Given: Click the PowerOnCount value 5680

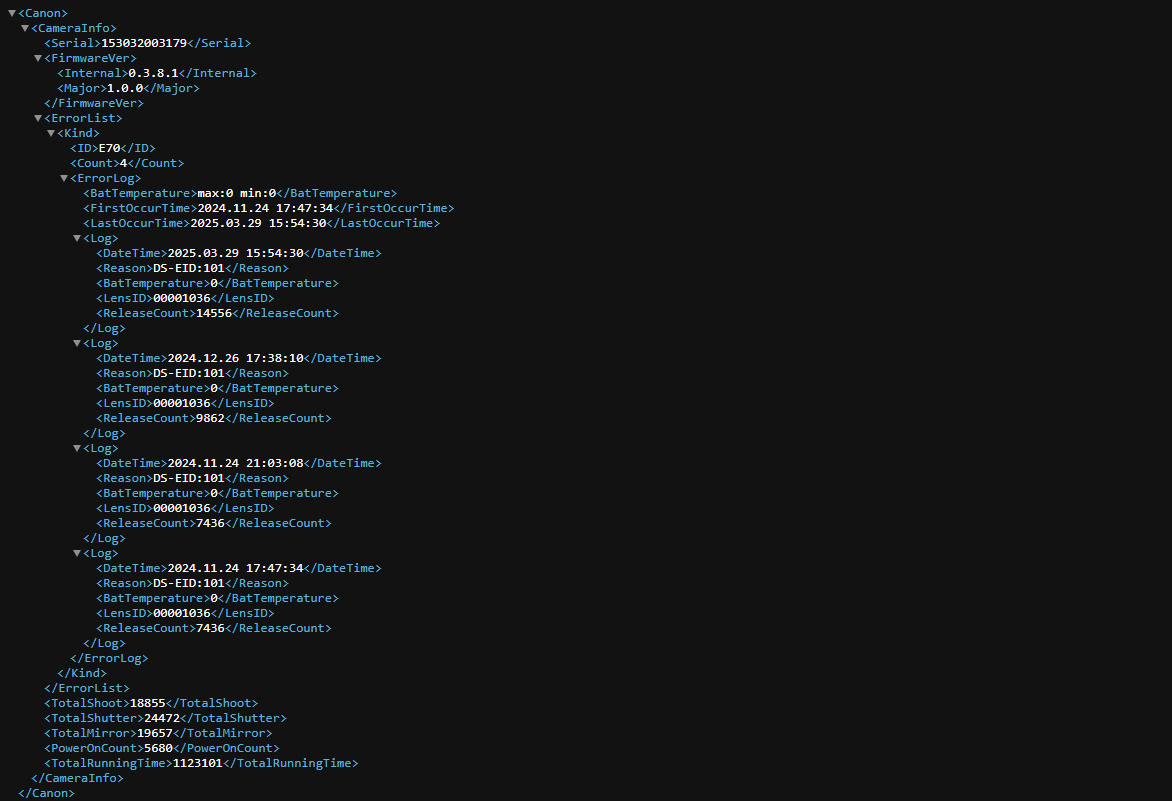Looking at the screenshot, I should coord(159,748).
